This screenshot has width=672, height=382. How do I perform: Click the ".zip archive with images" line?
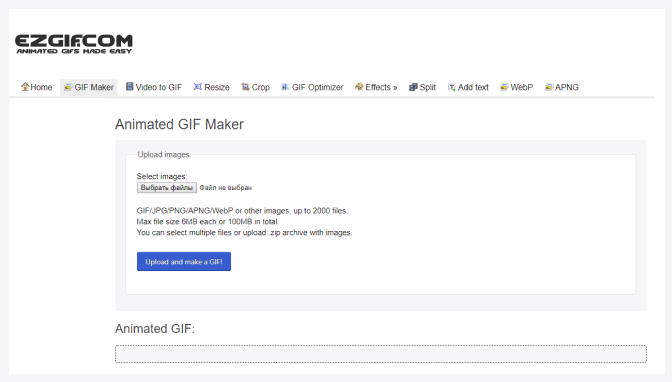244,233
